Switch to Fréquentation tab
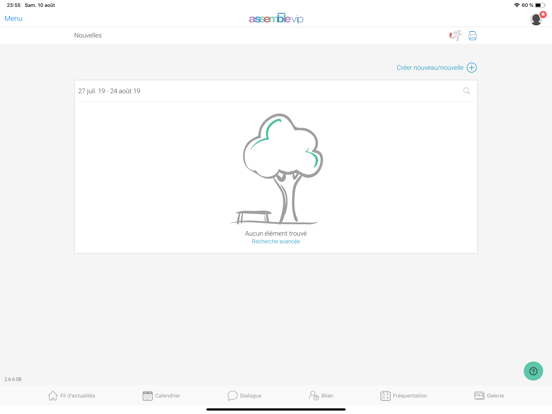This screenshot has height=414, width=552. [403, 396]
